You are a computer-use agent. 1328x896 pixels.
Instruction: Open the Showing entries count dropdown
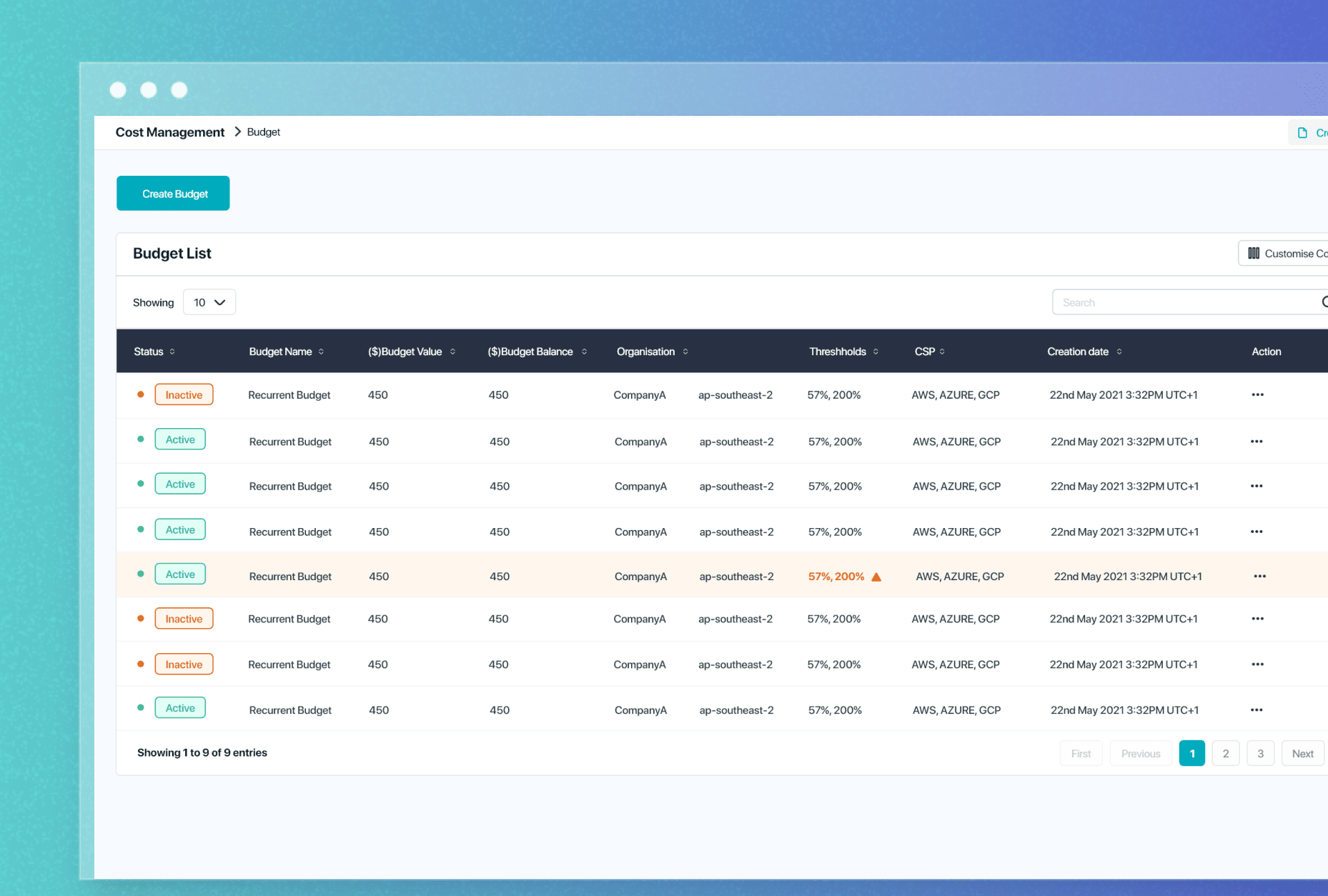[x=209, y=302]
